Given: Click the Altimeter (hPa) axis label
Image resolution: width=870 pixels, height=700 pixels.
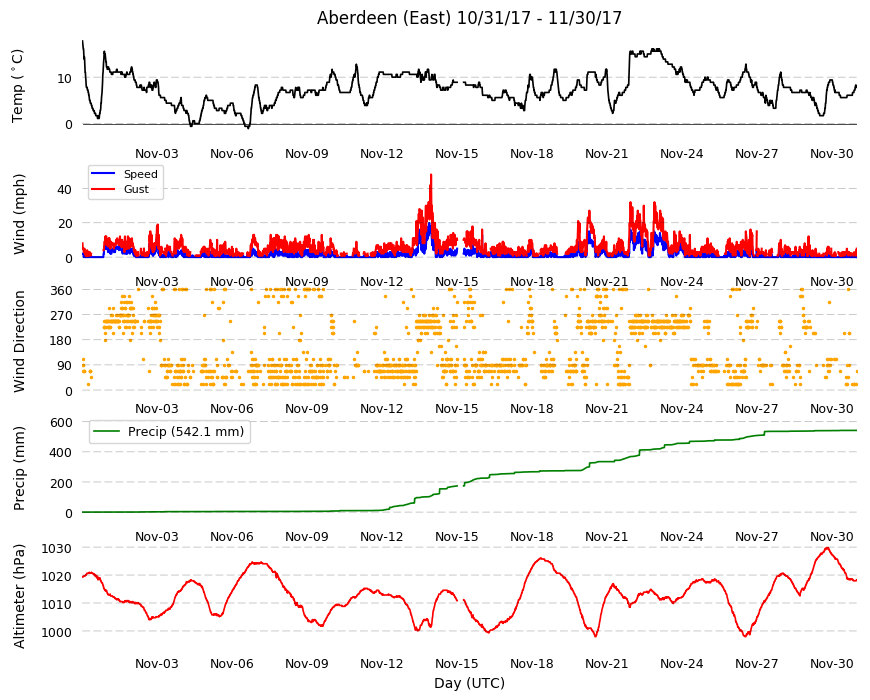Looking at the screenshot, I should pyautogui.click(x=19, y=596).
